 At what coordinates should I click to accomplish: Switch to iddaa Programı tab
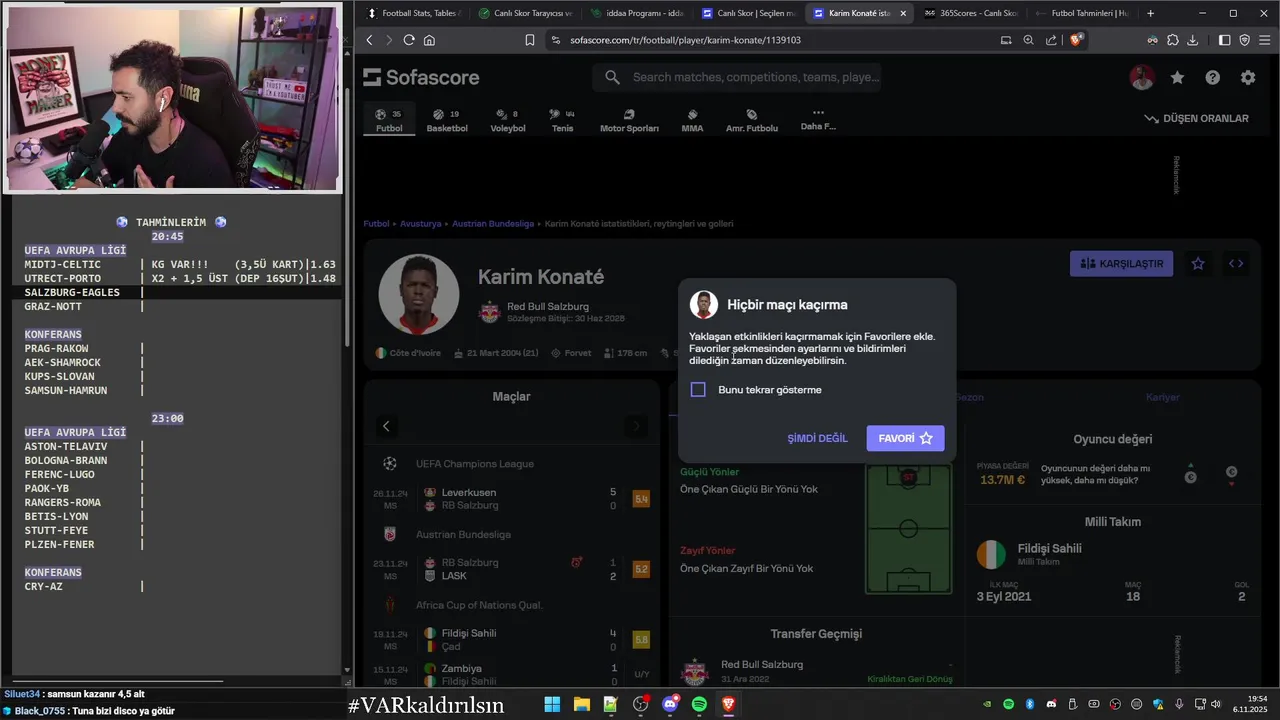click(636, 13)
